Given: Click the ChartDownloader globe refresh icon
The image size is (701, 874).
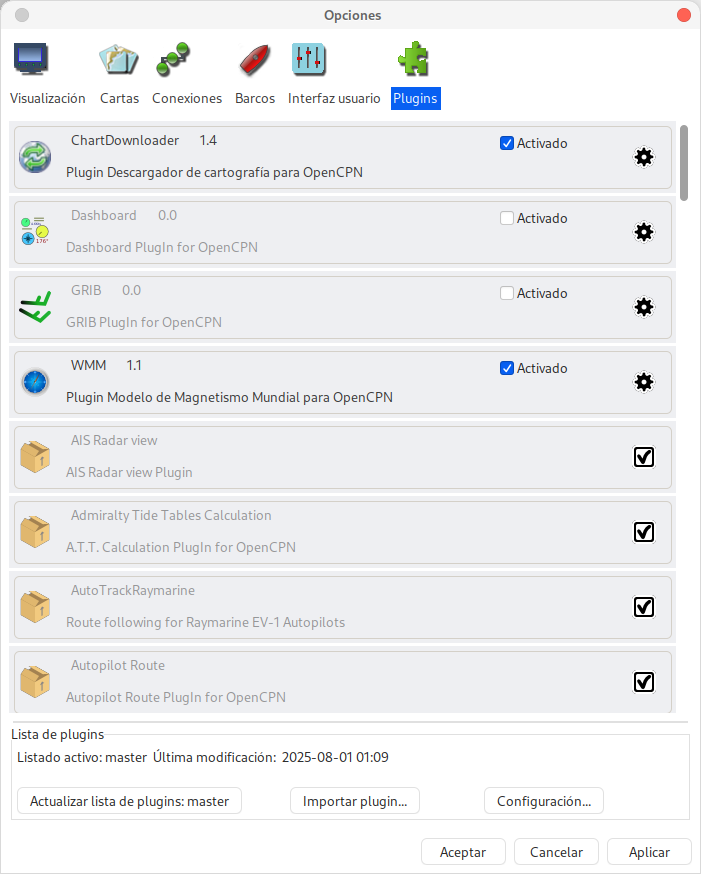Looking at the screenshot, I should [35, 157].
